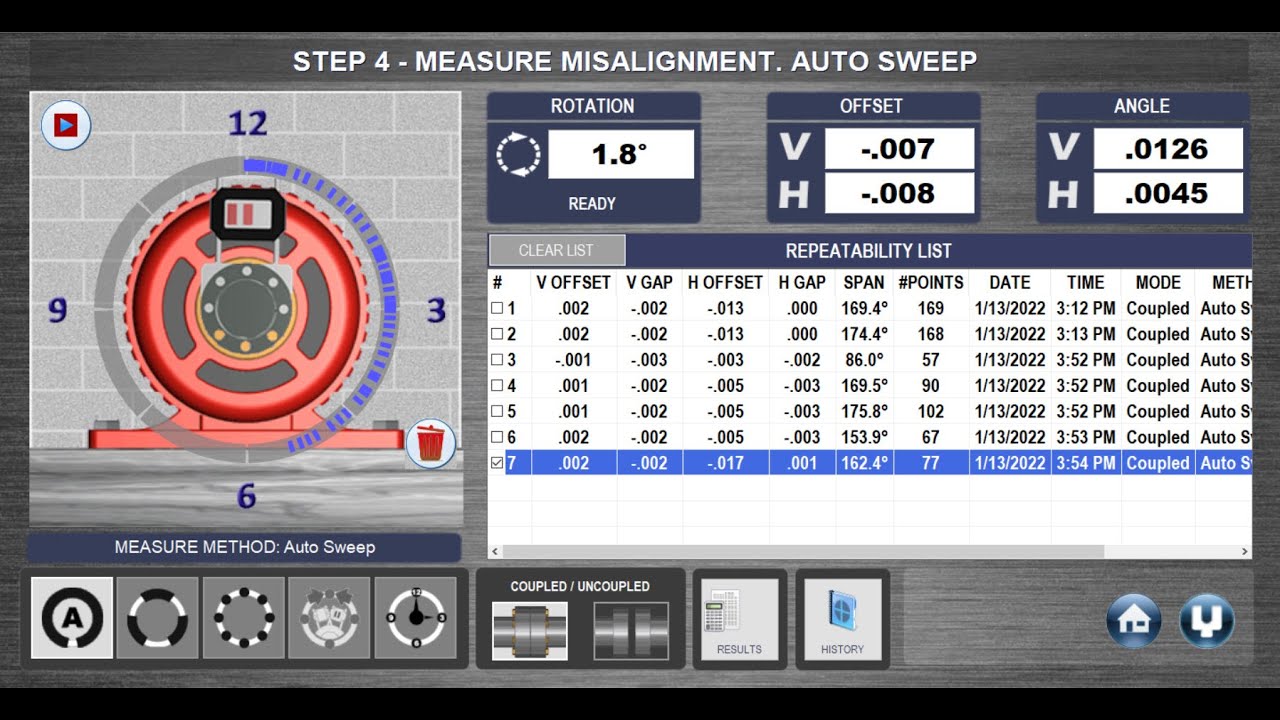Uncheck the box for row 7
Viewport: 1280px width, 720px height.
coord(497,463)
